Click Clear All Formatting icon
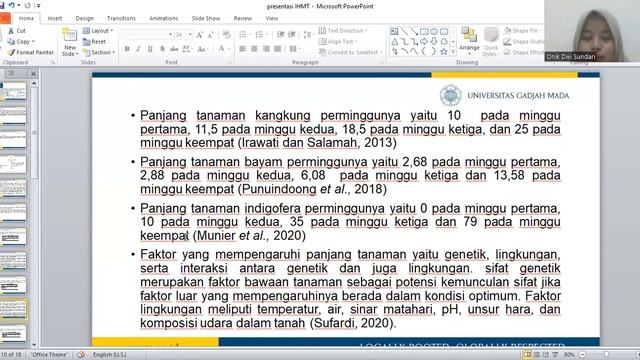This screenshot has width=640, height=360. [x=227, y=35]
